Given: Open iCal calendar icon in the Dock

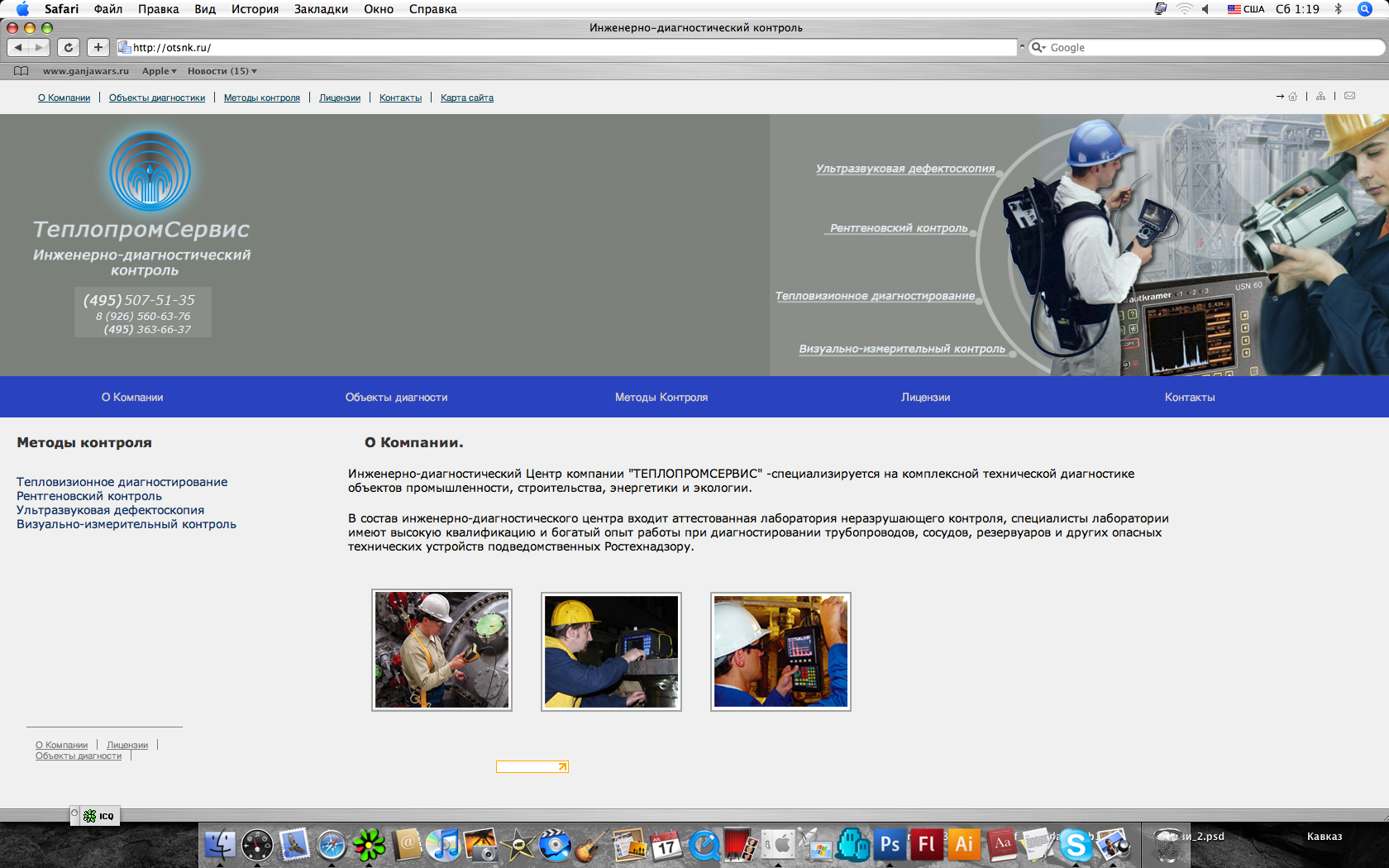Looking at the screenshot, I should [x=666, y=845].
